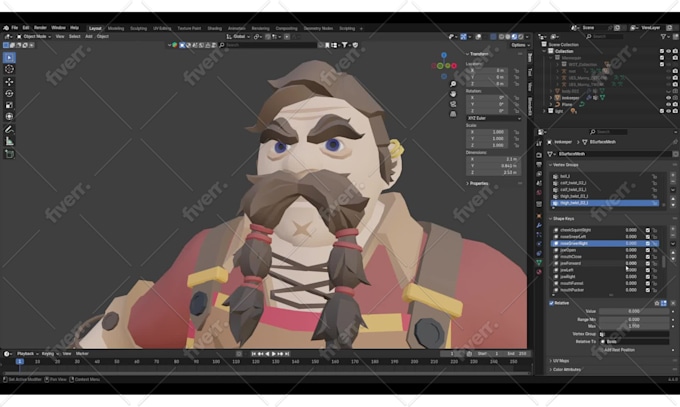This screenshot has width=680, height=407.
Task: Open the Tool properties tab icon
Action: click(539, 144)
